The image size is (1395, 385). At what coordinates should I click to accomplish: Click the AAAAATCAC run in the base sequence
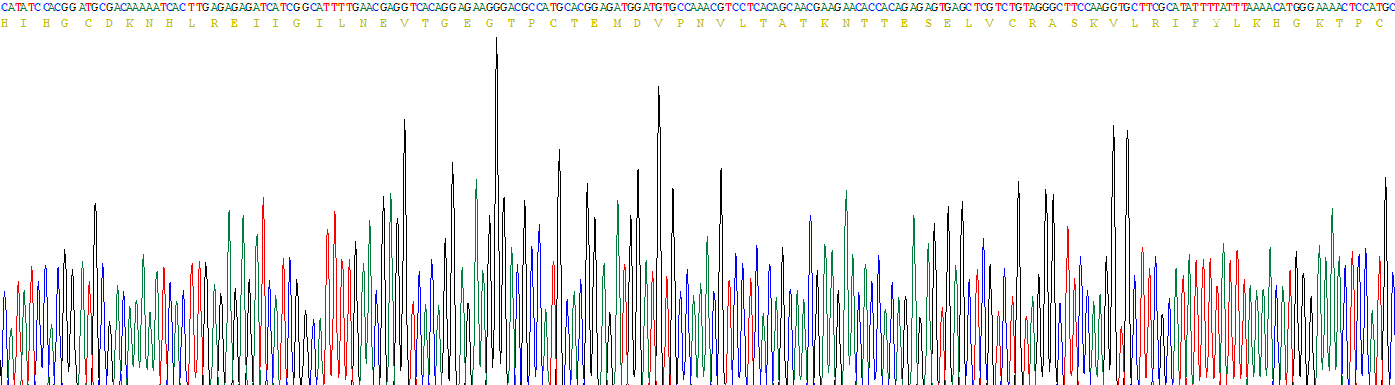coord(156,7)
